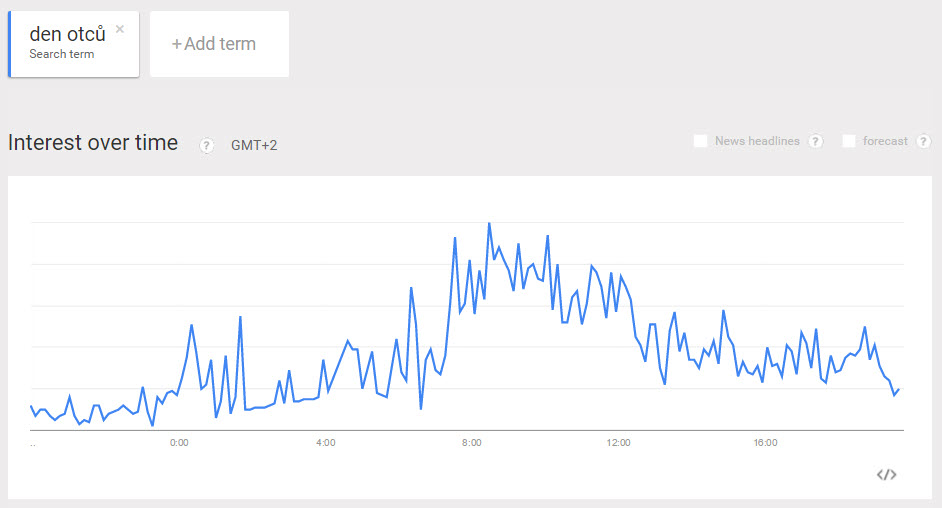Enable the forecast checkbox
The height and width of the screenshot is (508, 942).
[849, 141]
